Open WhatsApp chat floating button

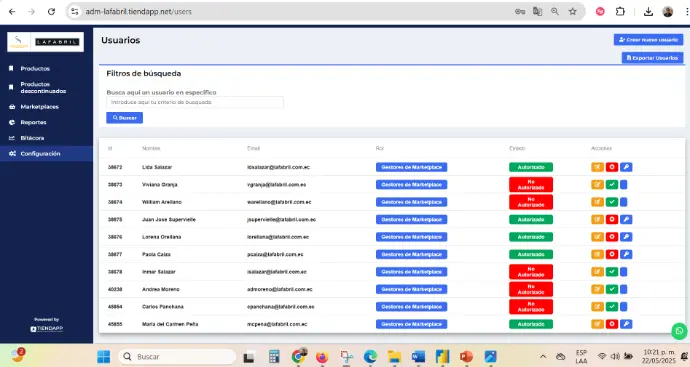tap(679, 331)
